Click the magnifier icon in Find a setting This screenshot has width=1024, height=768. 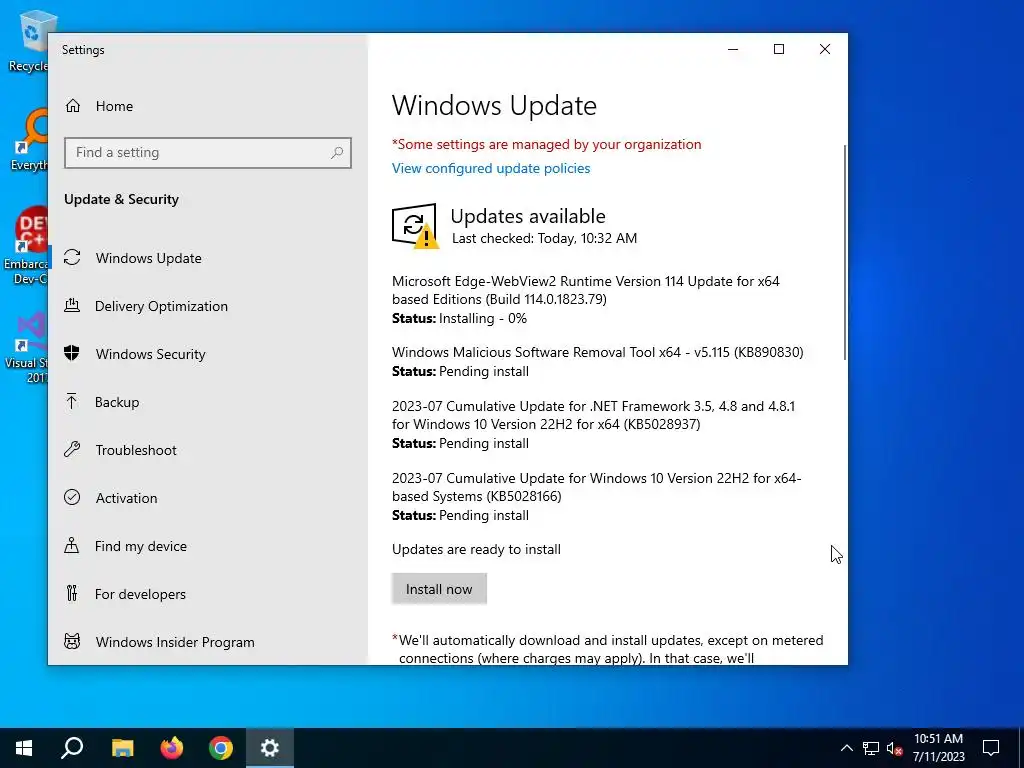point(337,153)
